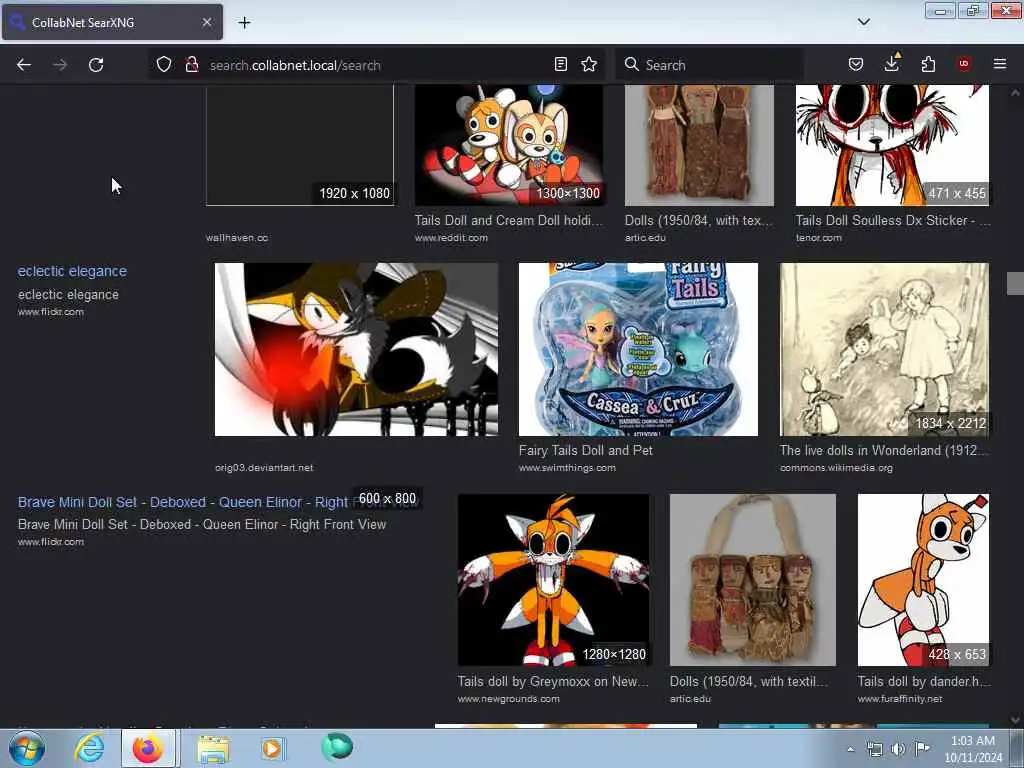Image resolution: width=1024 pixels, height=768 pixels.
Task: Open Fairy Tails Doll and Pet thumbnail
Action: 638,349
